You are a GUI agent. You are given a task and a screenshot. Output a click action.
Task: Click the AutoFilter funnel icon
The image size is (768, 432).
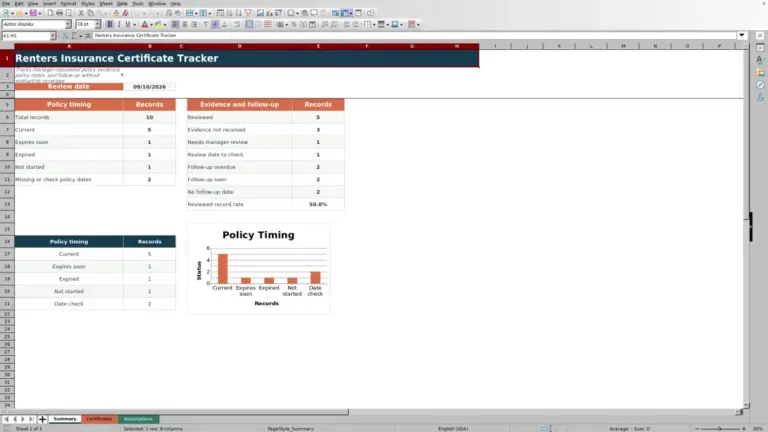pyautogui.click(x=248, y=13)
